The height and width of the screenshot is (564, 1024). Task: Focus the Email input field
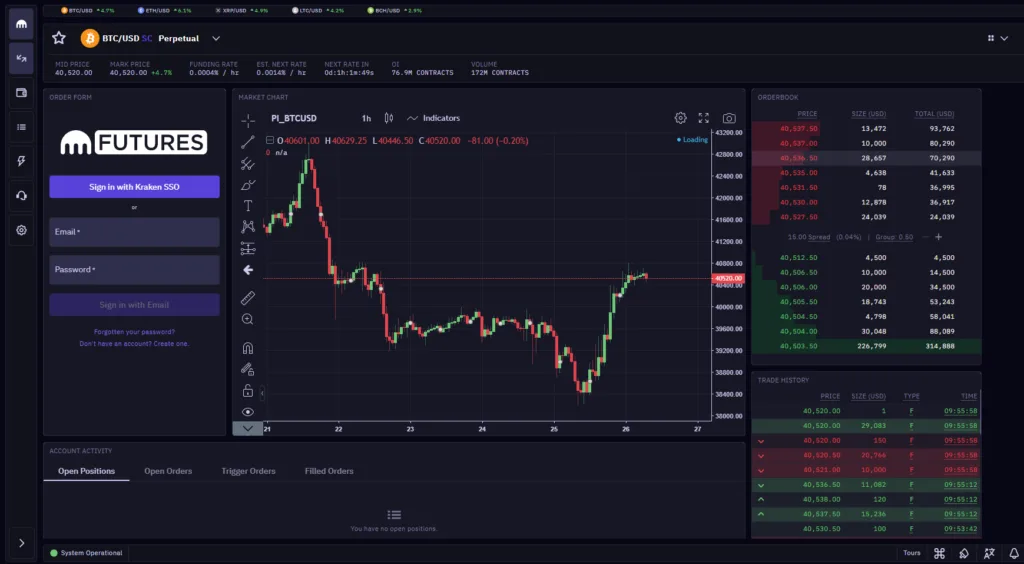click(x=135, y=232)
